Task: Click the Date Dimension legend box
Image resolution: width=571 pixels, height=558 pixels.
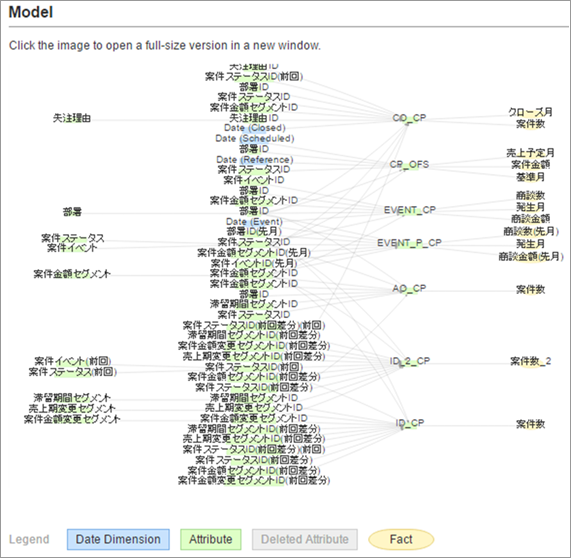Action: (118, 539)
